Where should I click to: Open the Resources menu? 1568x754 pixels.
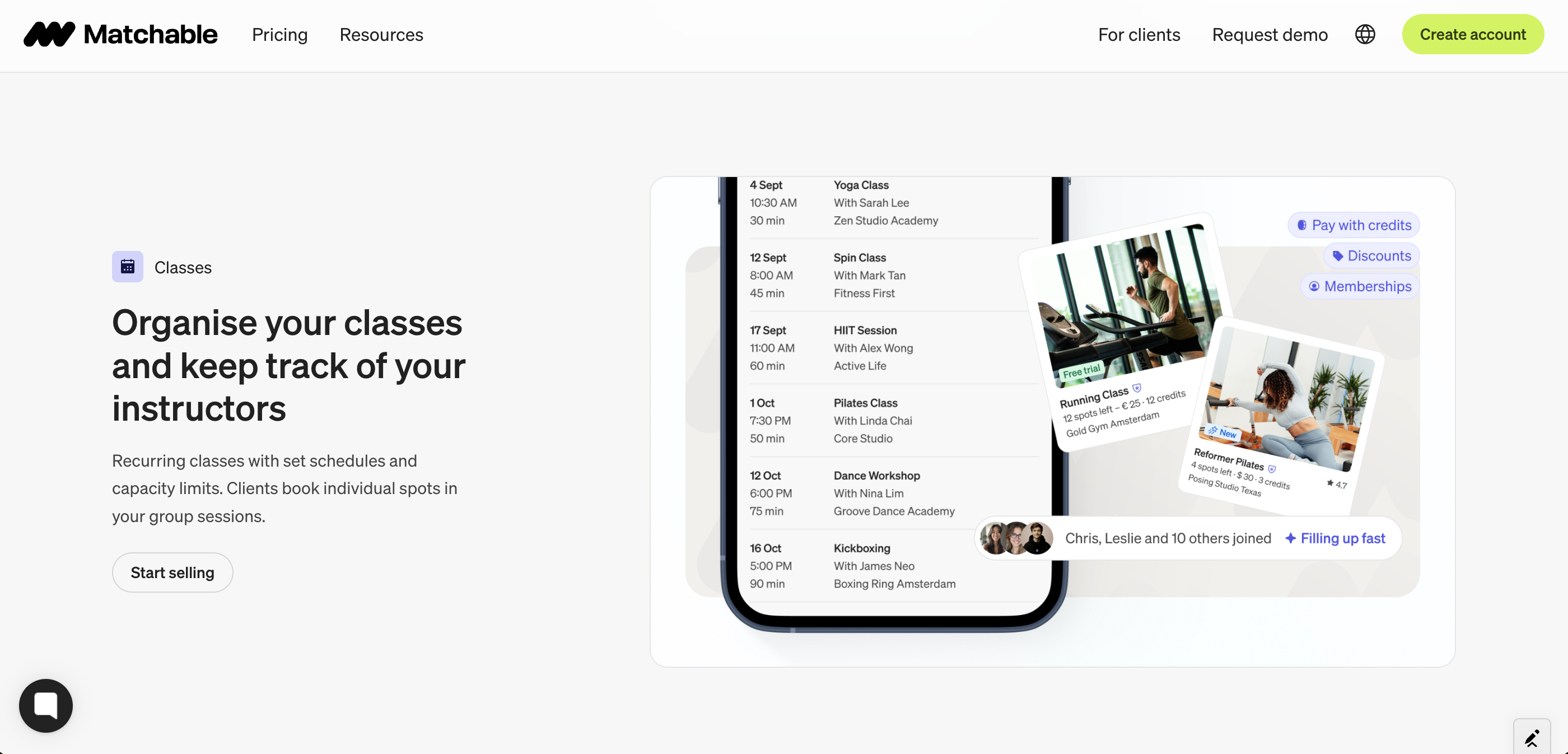(x=381, y=35)
